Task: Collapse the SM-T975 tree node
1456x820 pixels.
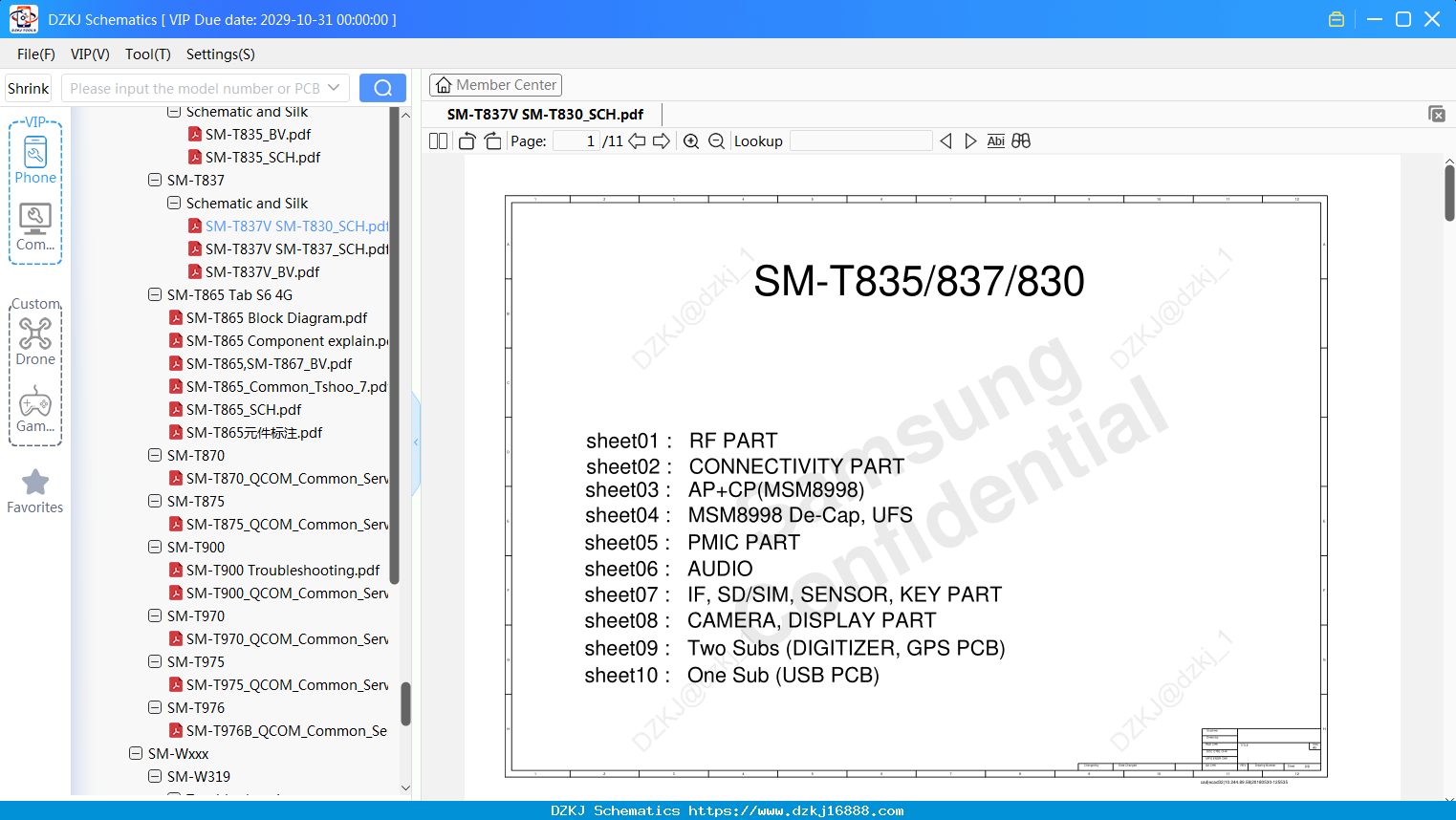Action: [155, 661]
